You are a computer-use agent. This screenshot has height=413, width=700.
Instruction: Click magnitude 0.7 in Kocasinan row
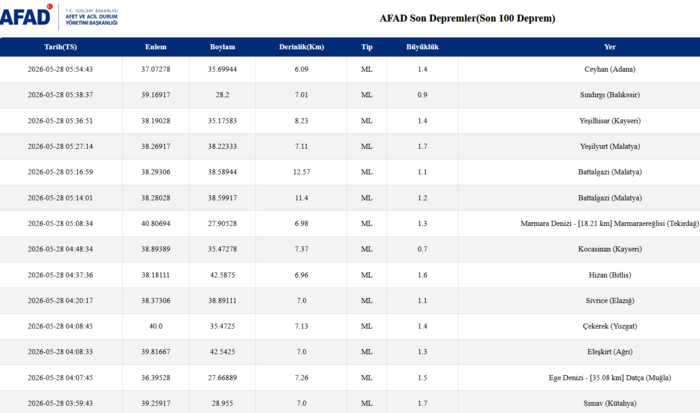click(x=422, y=249)
